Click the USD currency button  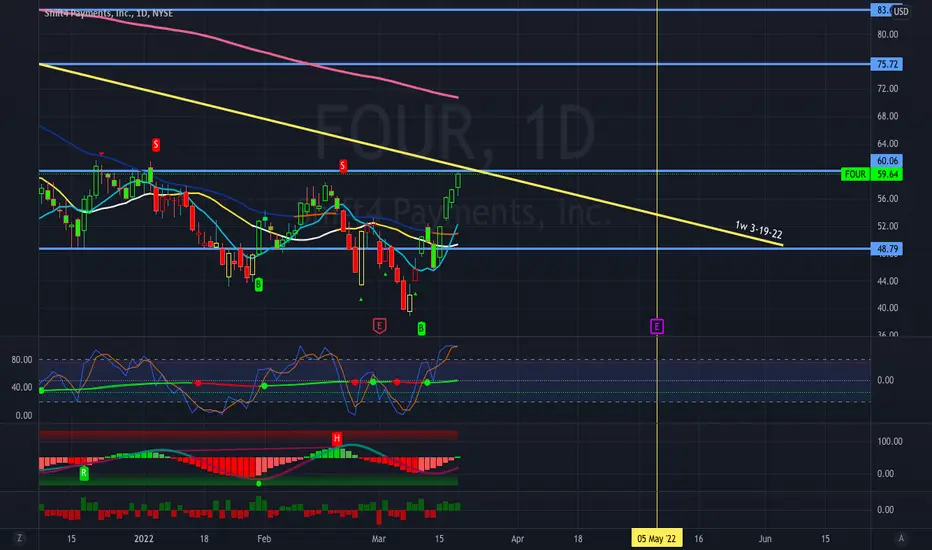coord(900,11)
